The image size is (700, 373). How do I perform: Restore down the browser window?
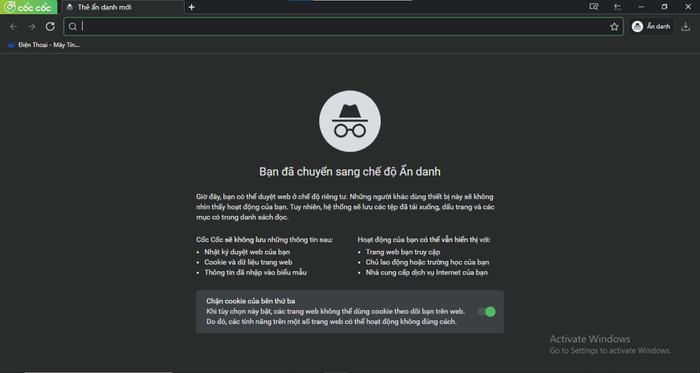tap(664, 7)
